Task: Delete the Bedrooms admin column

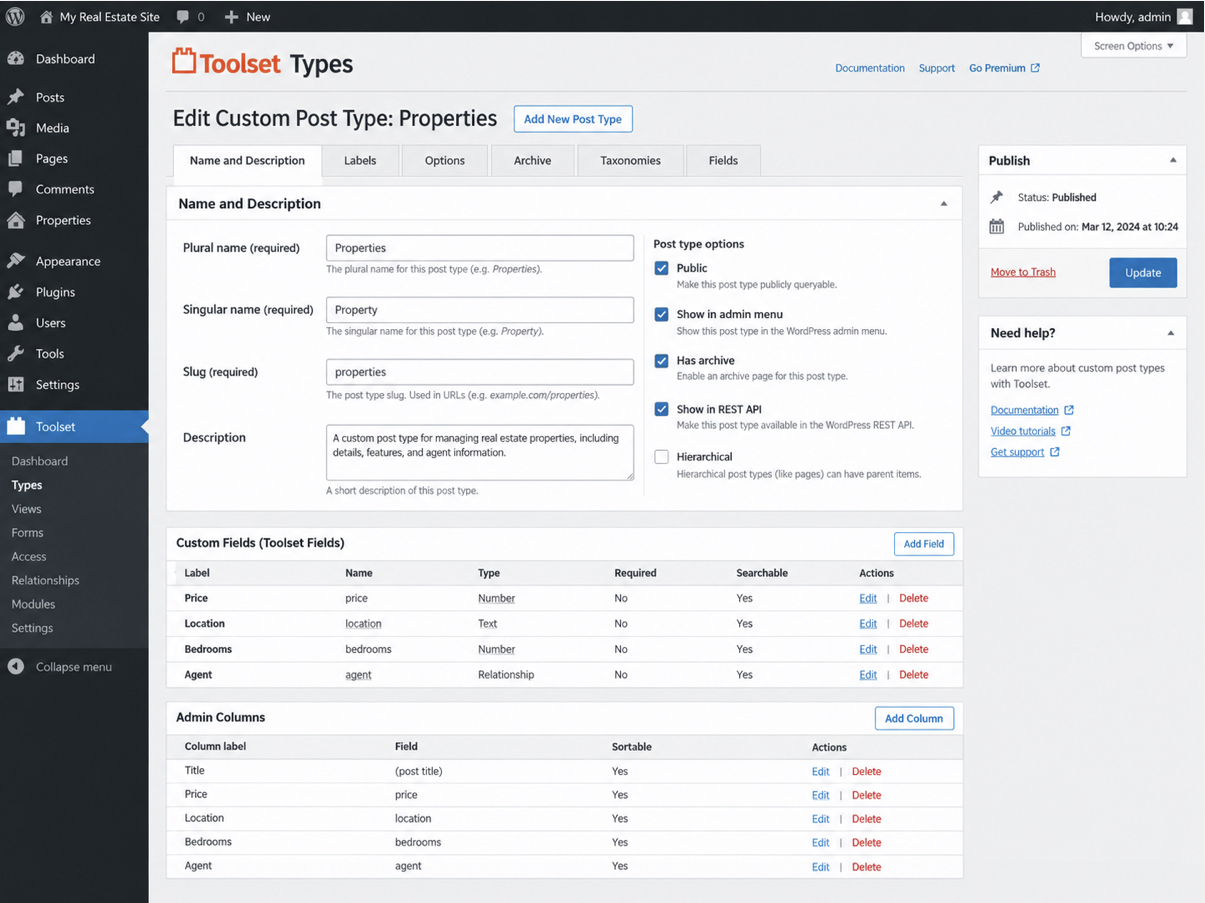Action: (866, 843)
